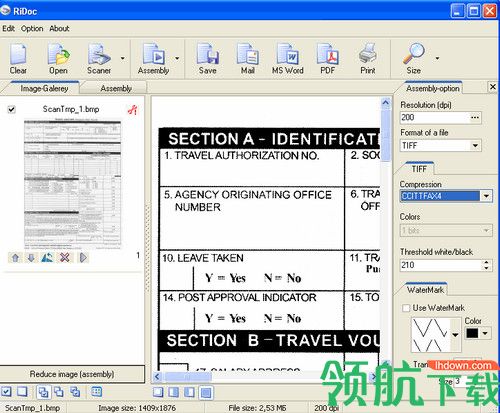
Task: Click the black watermark color swatch
Action: click(x=472, y=333)
